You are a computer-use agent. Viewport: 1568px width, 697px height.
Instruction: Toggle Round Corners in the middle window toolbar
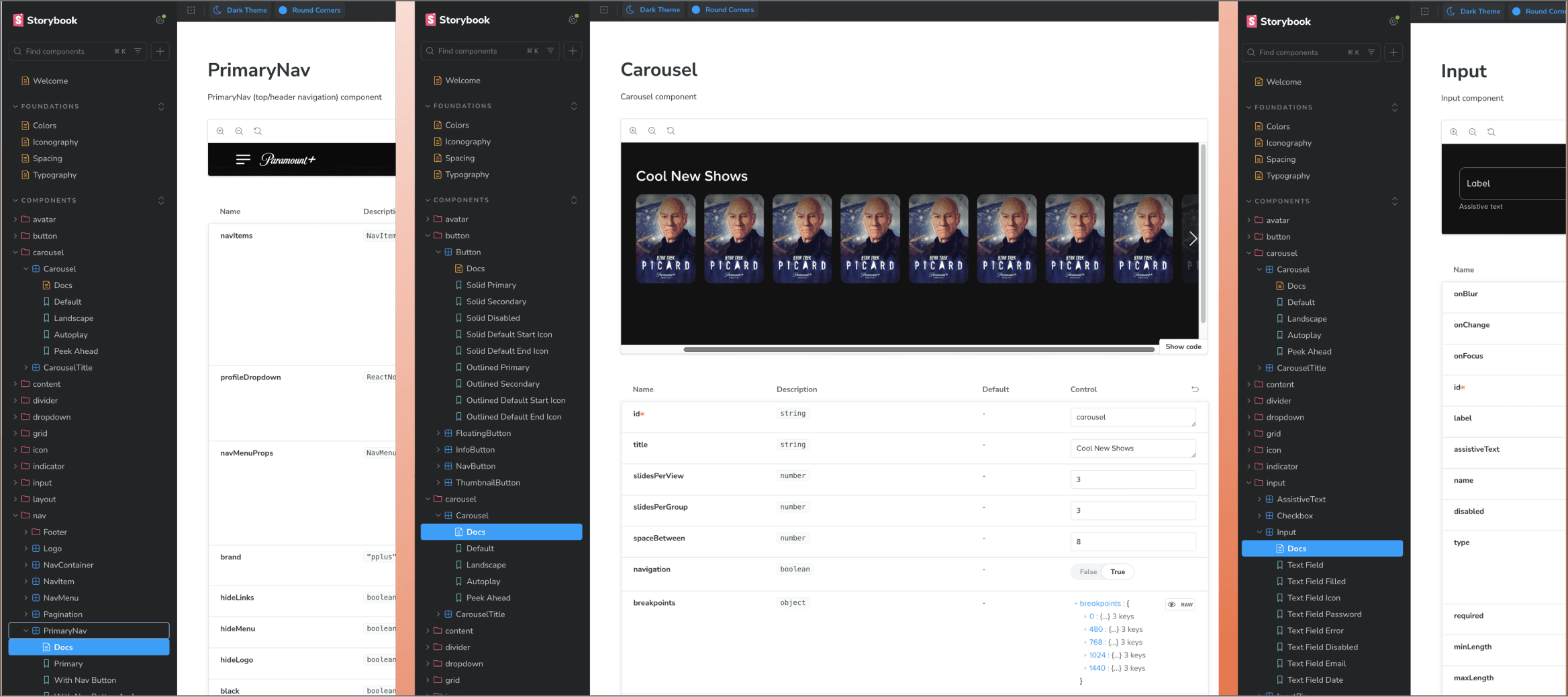723,10
